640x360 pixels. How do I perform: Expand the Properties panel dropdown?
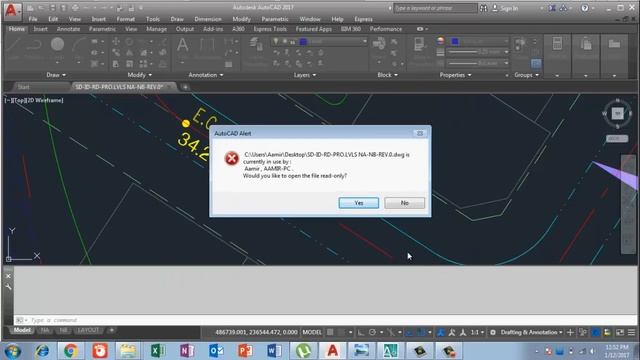[x=455, y=75]
